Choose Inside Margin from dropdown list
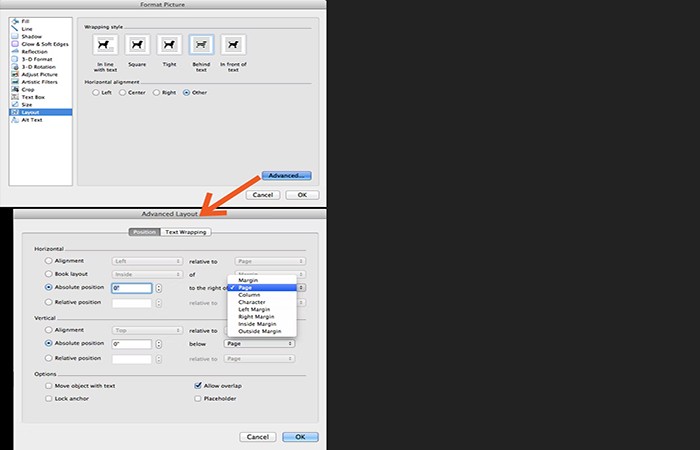This screenshot has height=450, width=700. tap(262, 324)
